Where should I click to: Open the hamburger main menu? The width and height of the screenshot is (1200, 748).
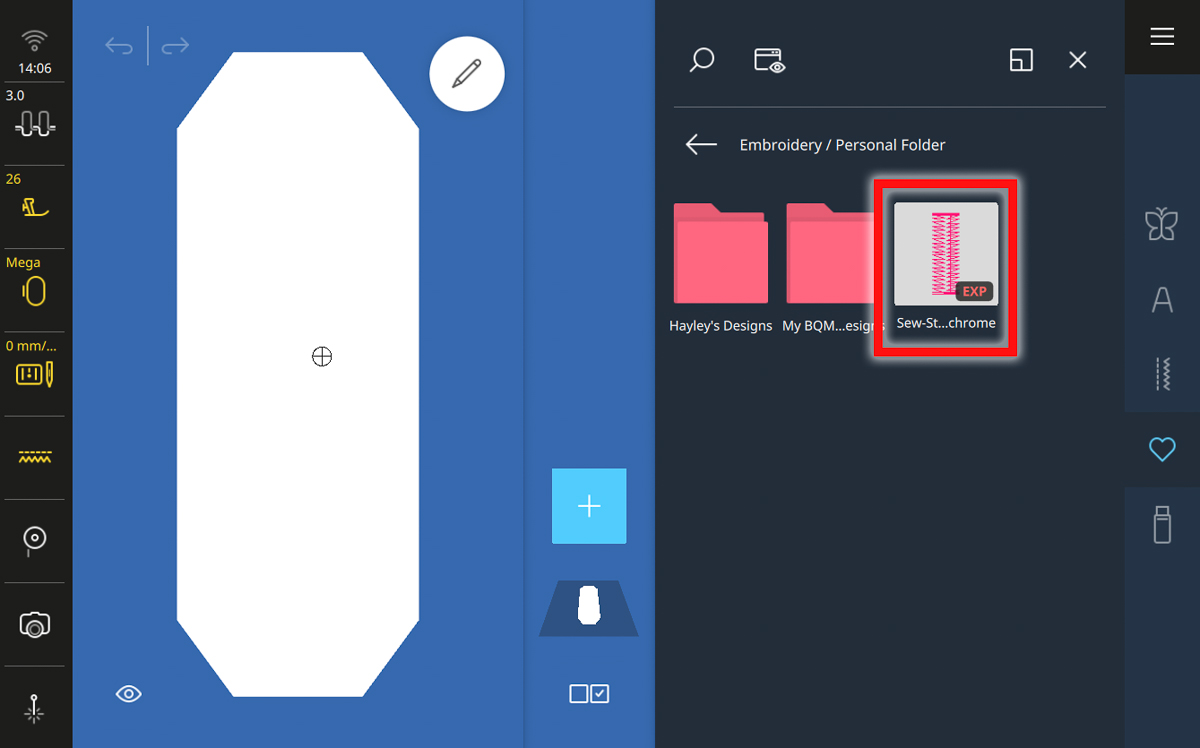[x=1161, y=37]
